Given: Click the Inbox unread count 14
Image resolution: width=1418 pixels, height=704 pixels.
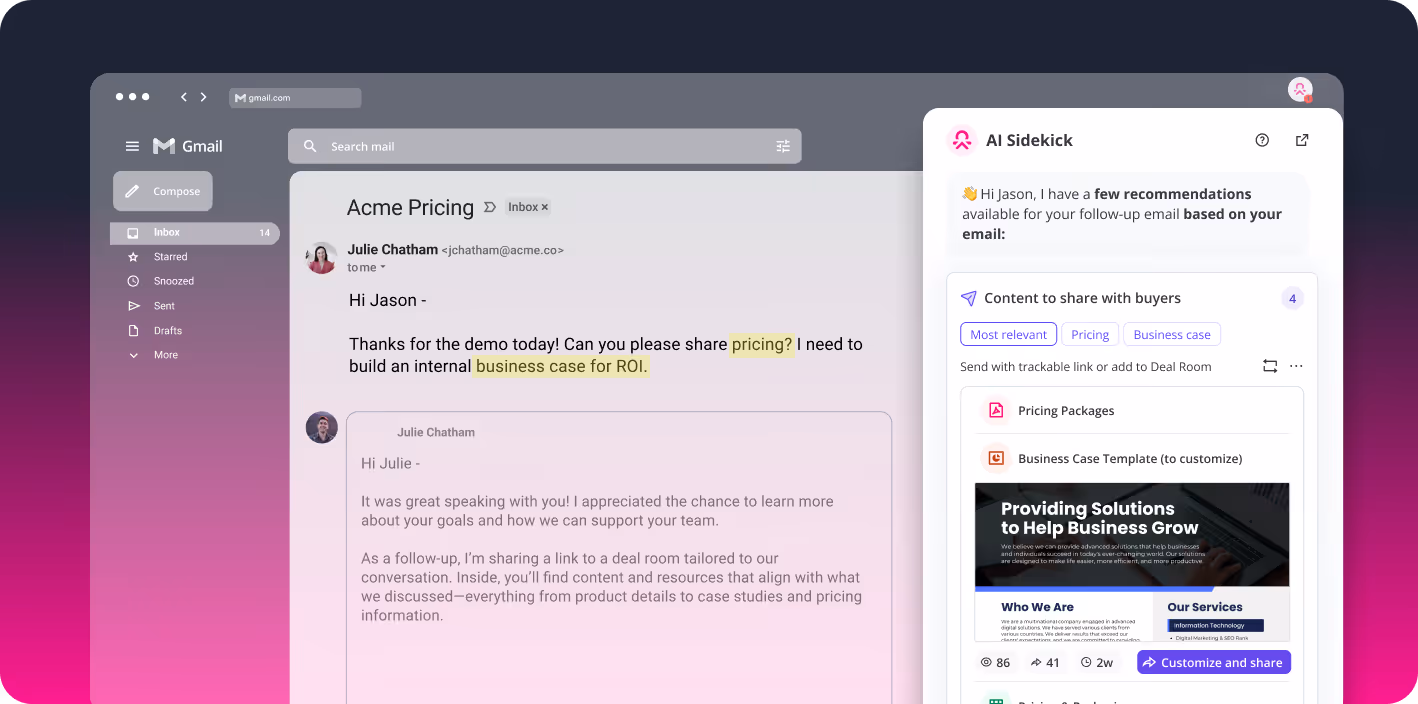Looking at the screenshot, I should (x=265, y=233).
